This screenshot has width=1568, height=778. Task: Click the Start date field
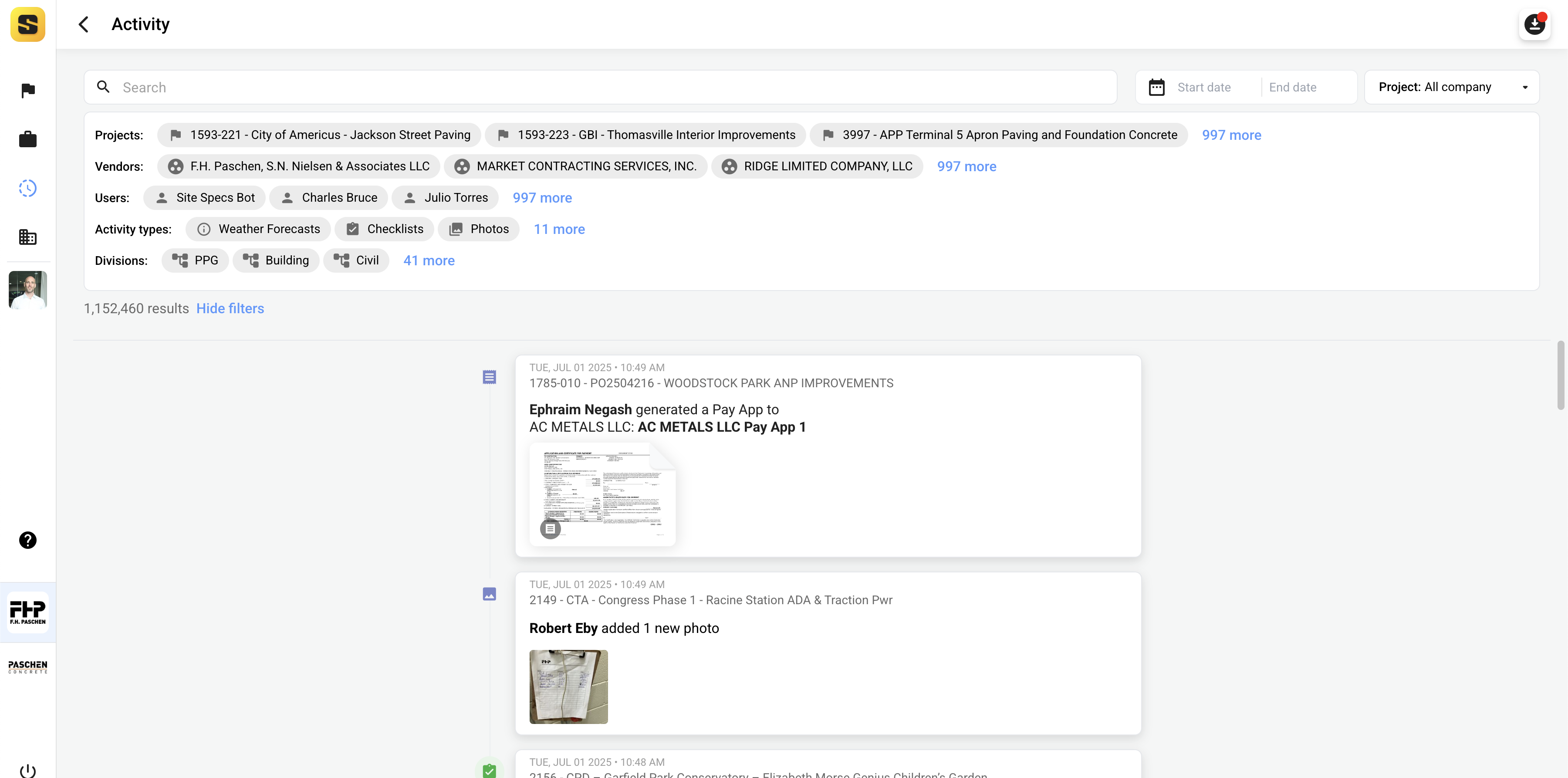point(1203,87)
